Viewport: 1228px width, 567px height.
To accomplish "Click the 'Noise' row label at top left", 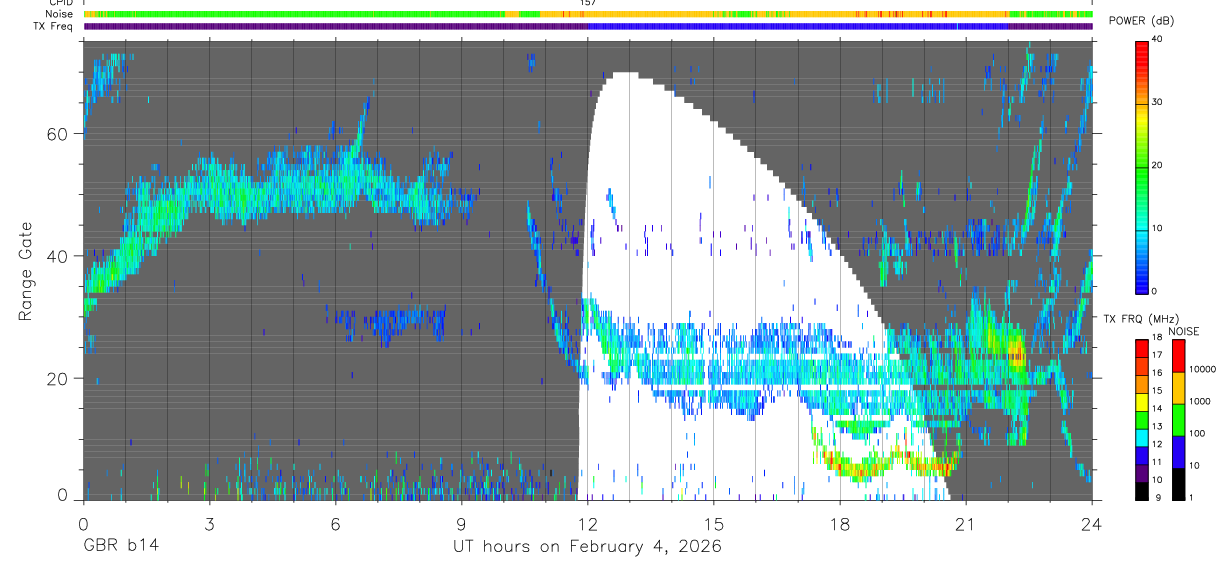I will tap(60, 14).
